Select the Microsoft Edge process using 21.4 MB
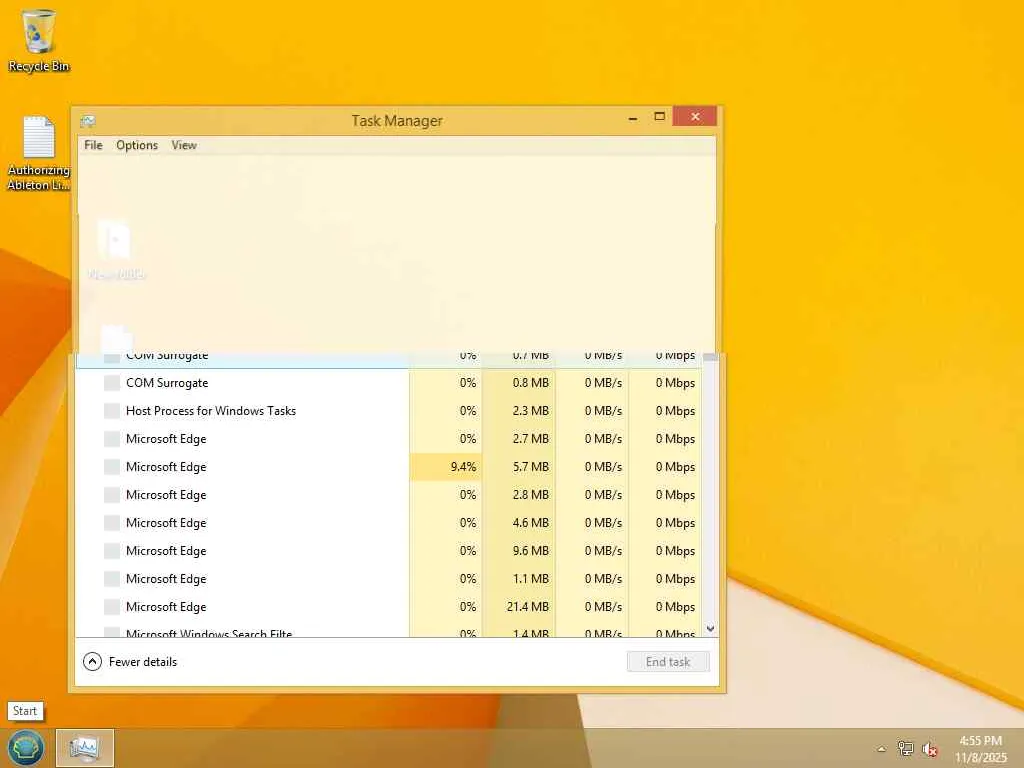 click(389, 607)
